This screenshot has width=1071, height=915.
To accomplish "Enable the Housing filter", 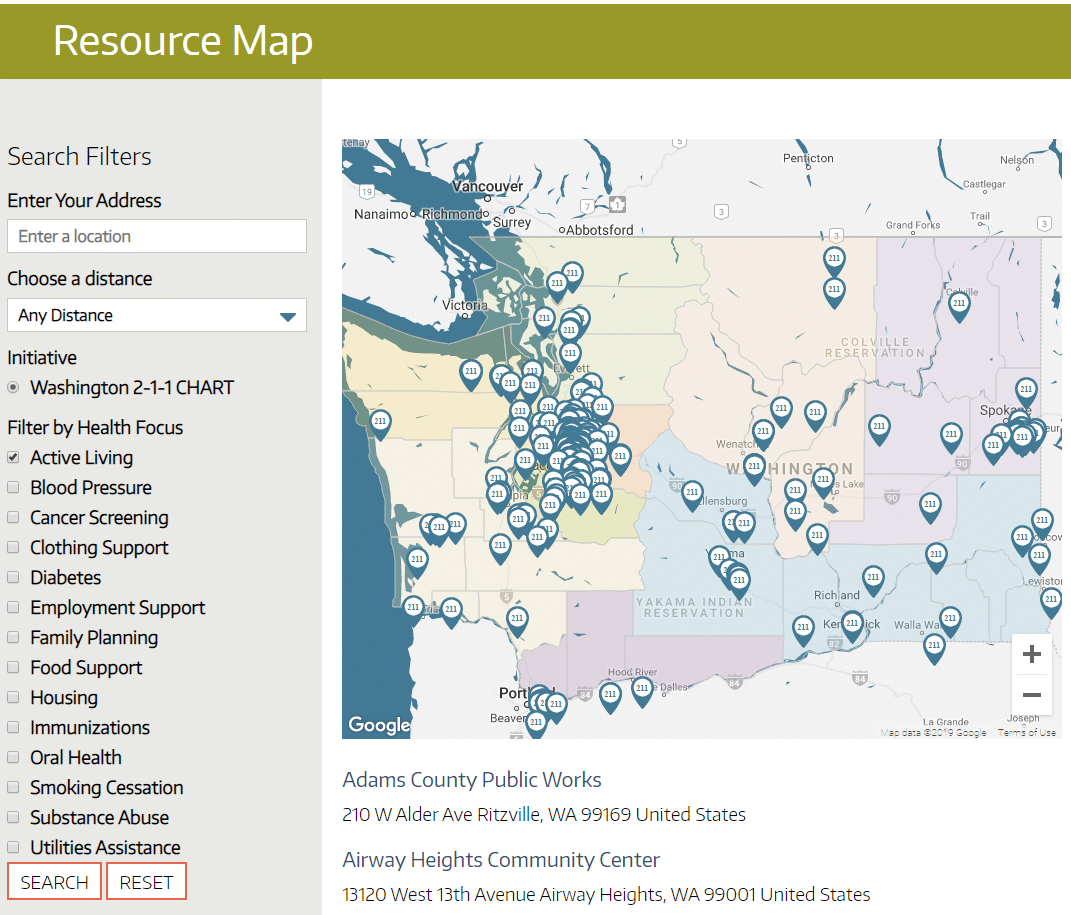I will coord(13,697).
